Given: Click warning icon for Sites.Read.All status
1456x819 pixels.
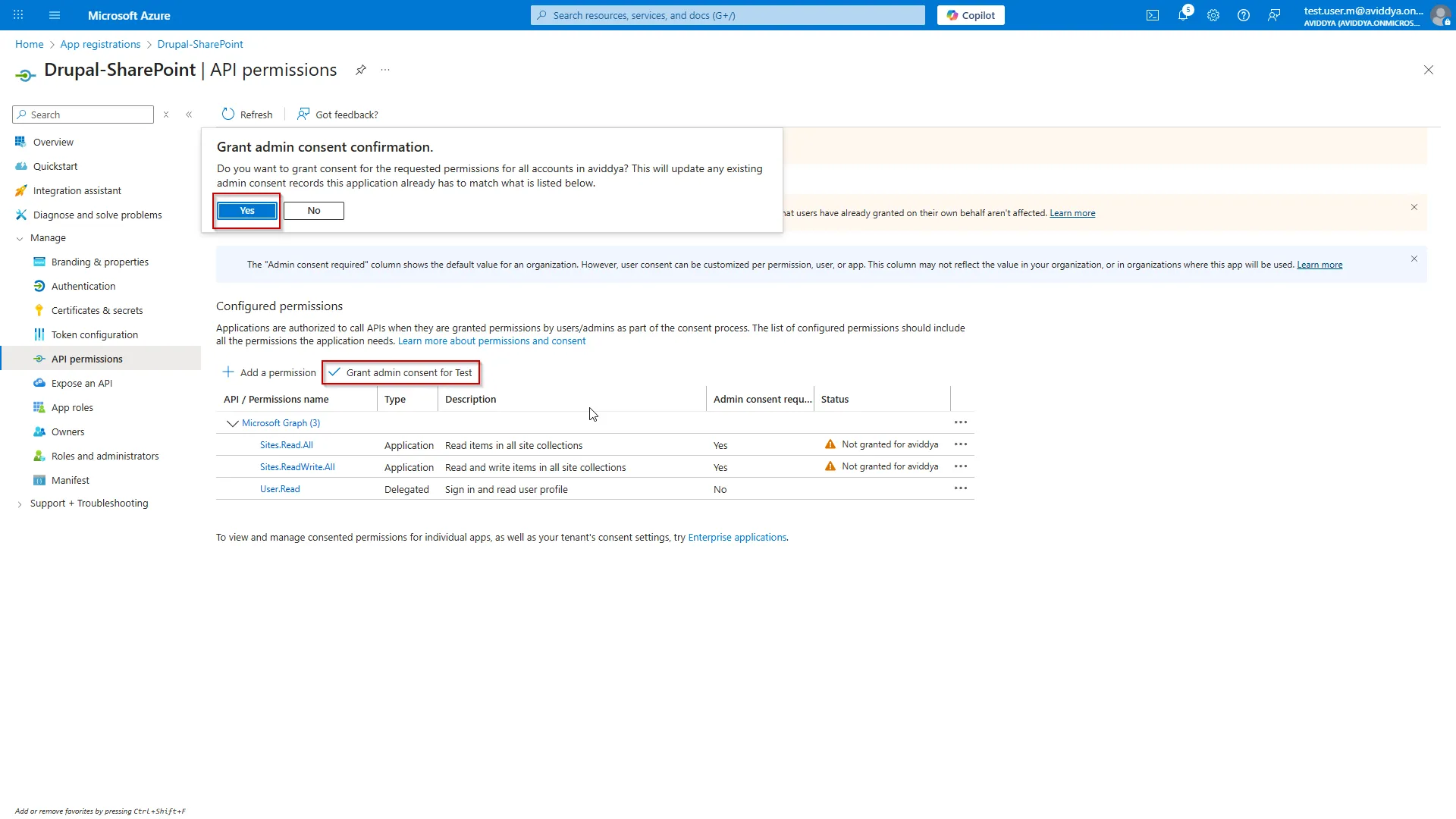Looking at the screenshot, I should (x=830, y=444).
